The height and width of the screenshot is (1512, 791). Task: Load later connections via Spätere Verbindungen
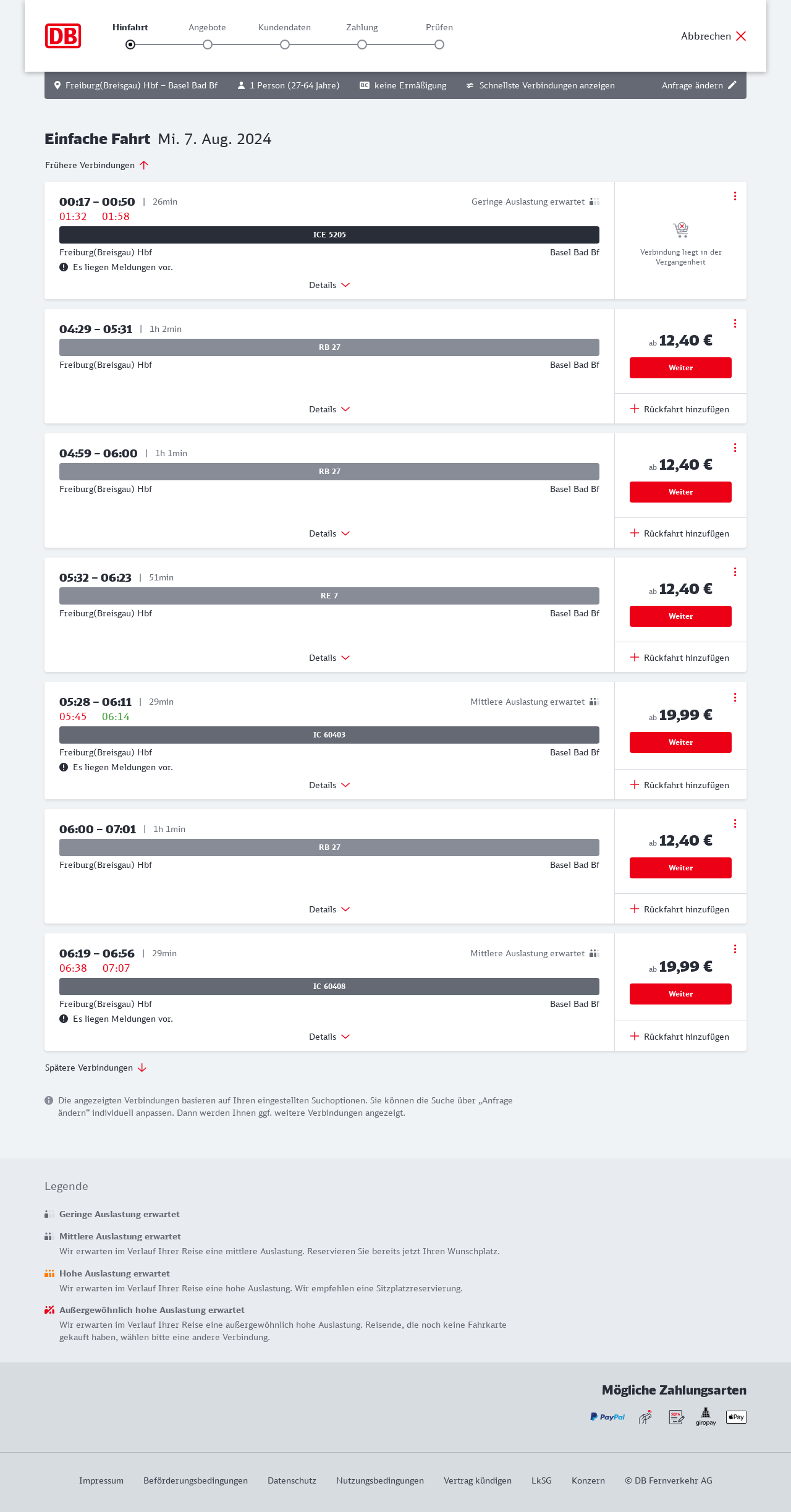tap(95, 1068)
